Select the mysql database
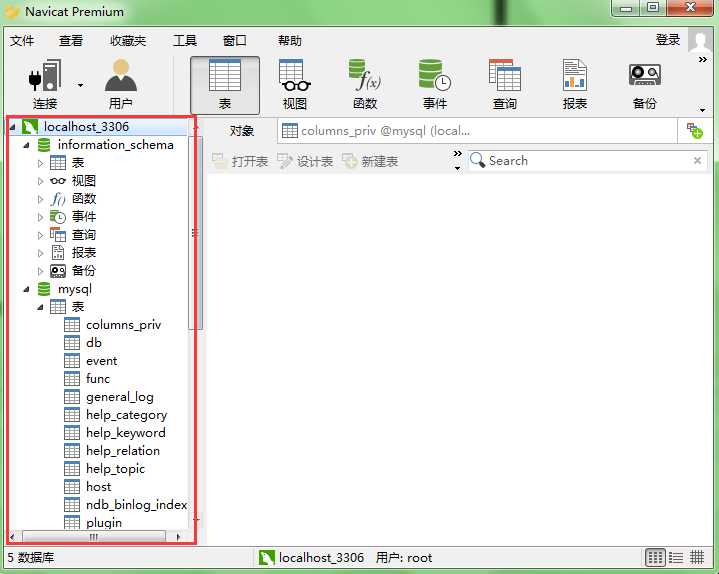 pyautogui.click(x=74, y=289)
